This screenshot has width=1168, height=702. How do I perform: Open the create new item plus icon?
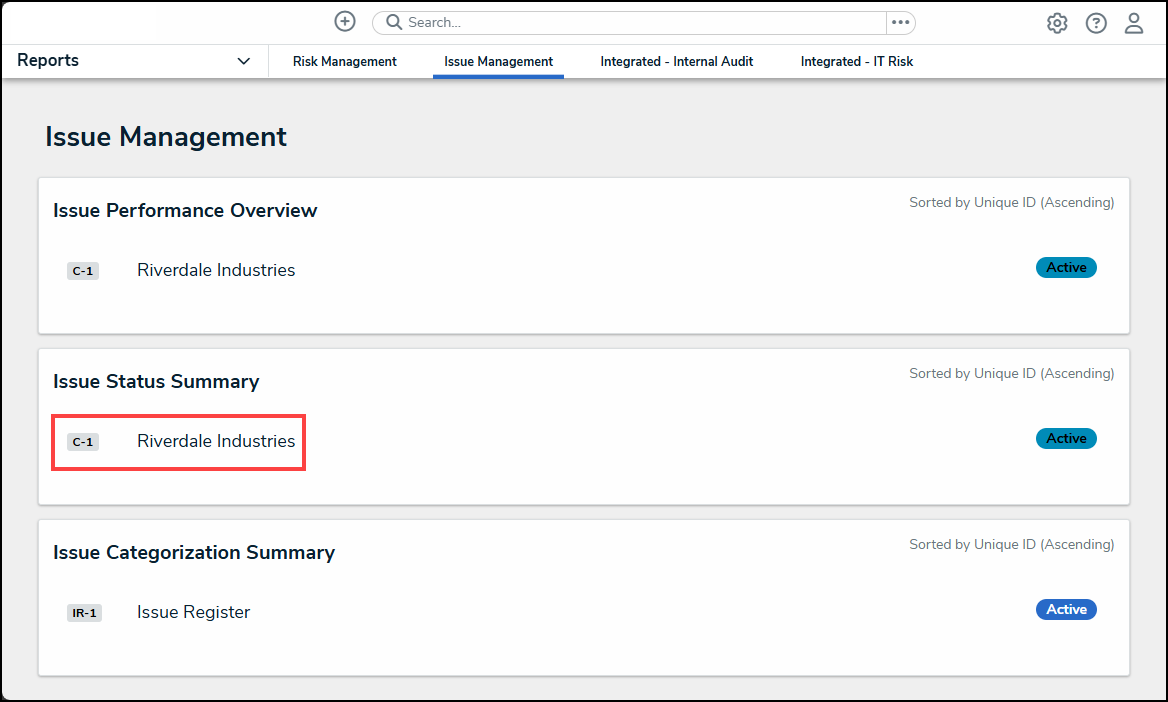tap(345, 21)
